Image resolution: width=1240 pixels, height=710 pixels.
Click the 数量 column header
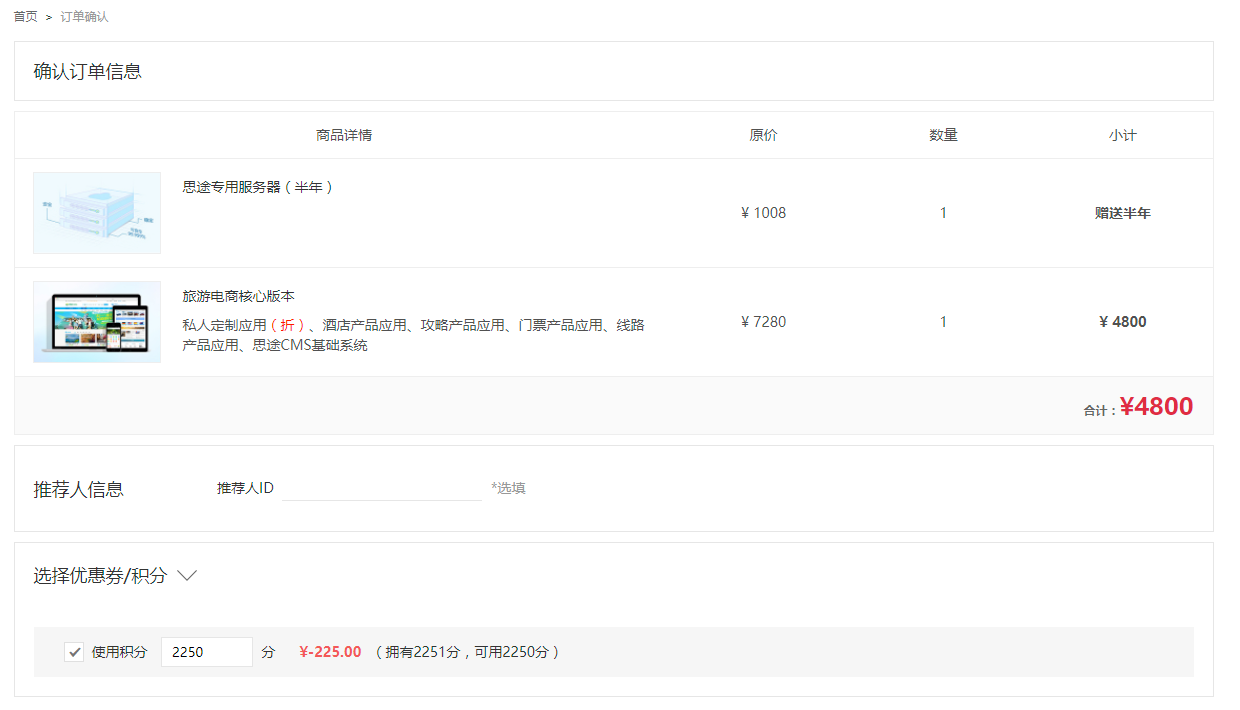tap(943, 135)
